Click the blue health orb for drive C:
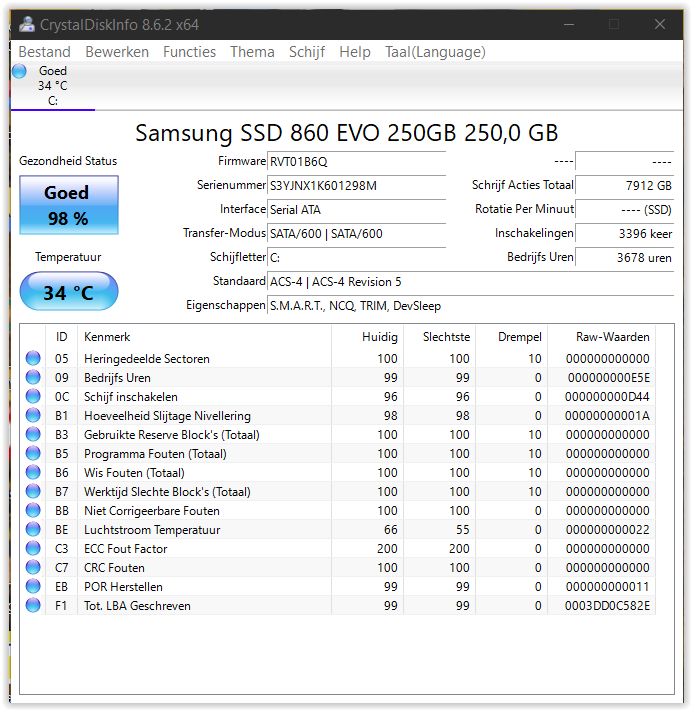692x711 pixels. tap(19, 71)
